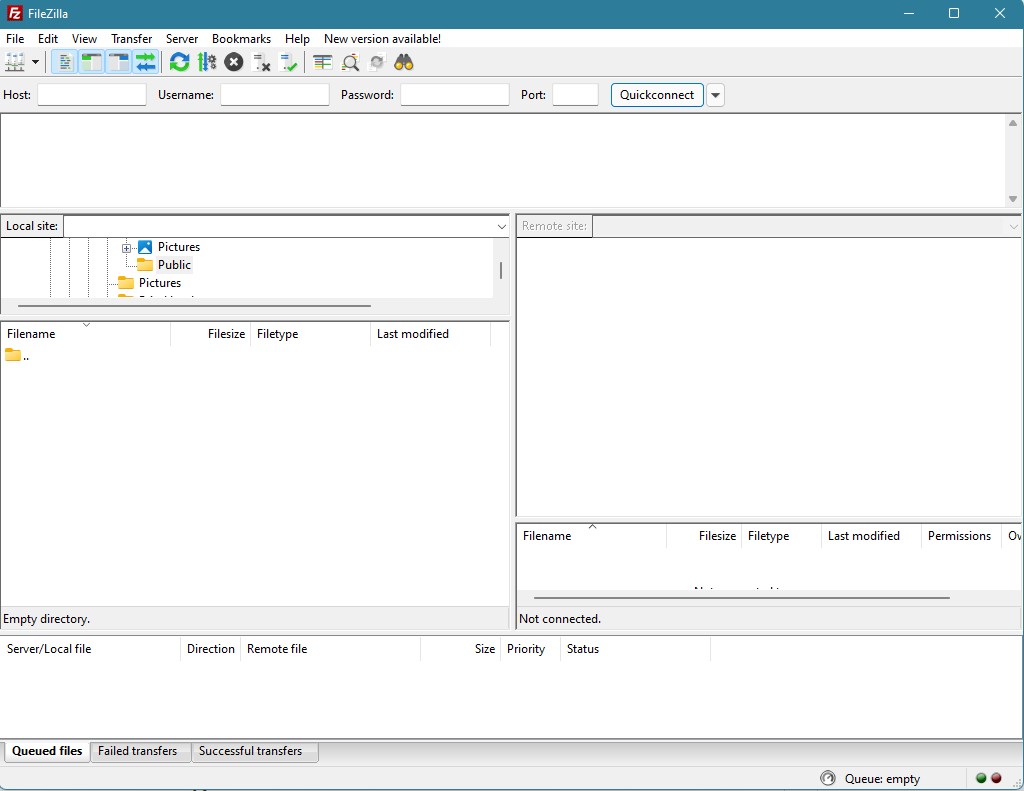
Task: Click the reconnect to last server icon
Action: click(289, 62)
